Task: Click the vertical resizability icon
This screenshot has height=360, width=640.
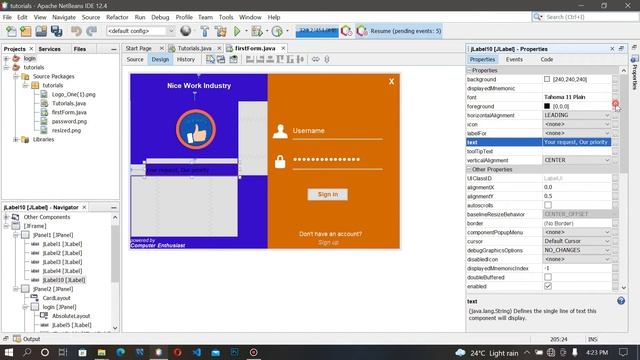Action: click(327, 60)
